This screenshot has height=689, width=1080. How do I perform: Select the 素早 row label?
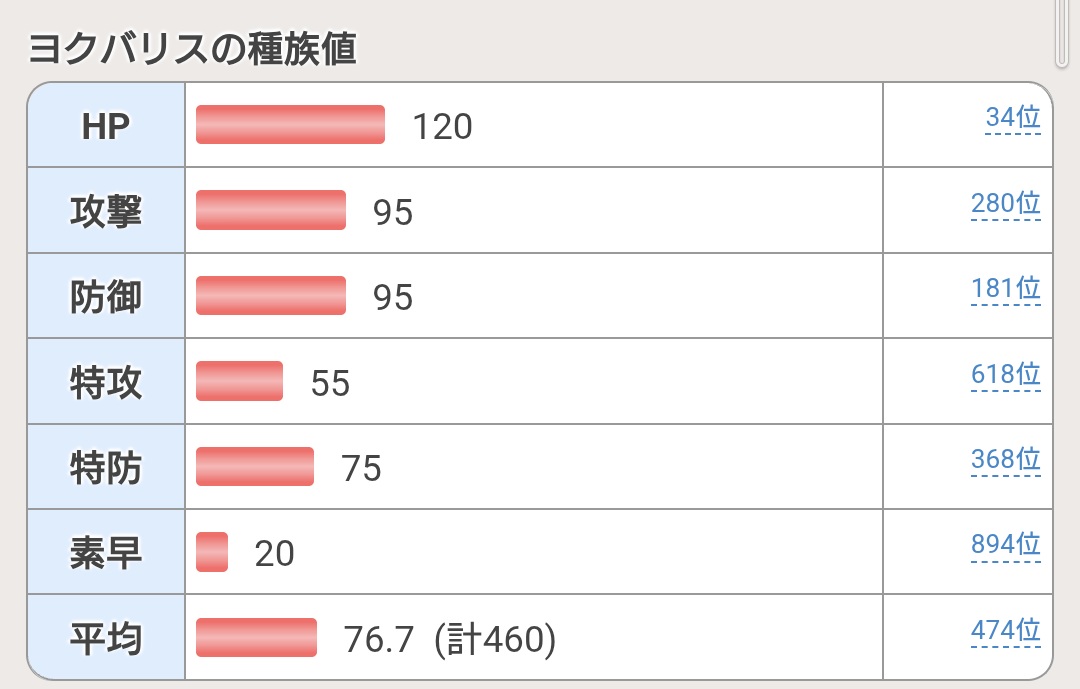point(106,553)
